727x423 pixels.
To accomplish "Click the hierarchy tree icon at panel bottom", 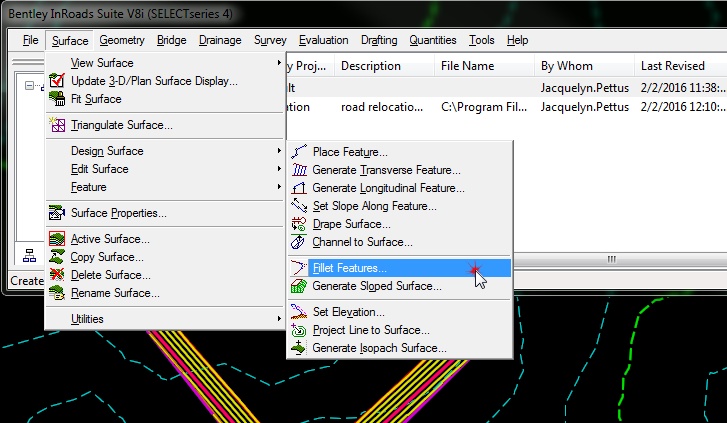I will [30, 256].
